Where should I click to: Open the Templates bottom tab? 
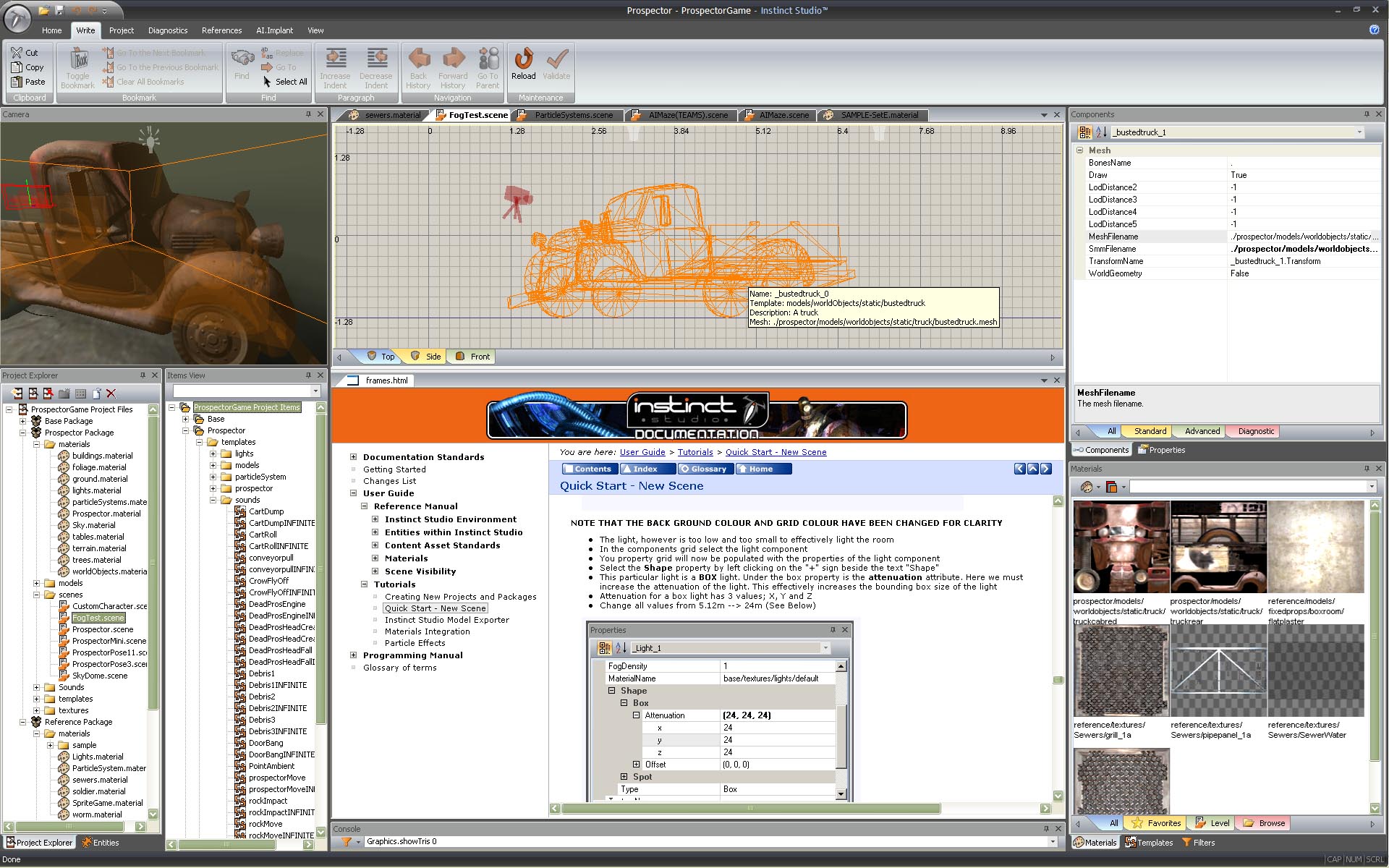(1150, 843)
